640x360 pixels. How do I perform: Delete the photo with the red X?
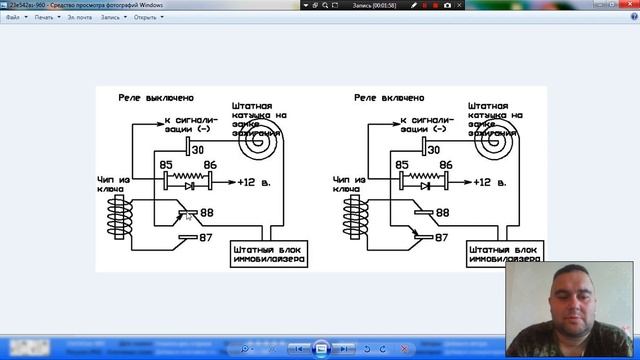(404, 349)
